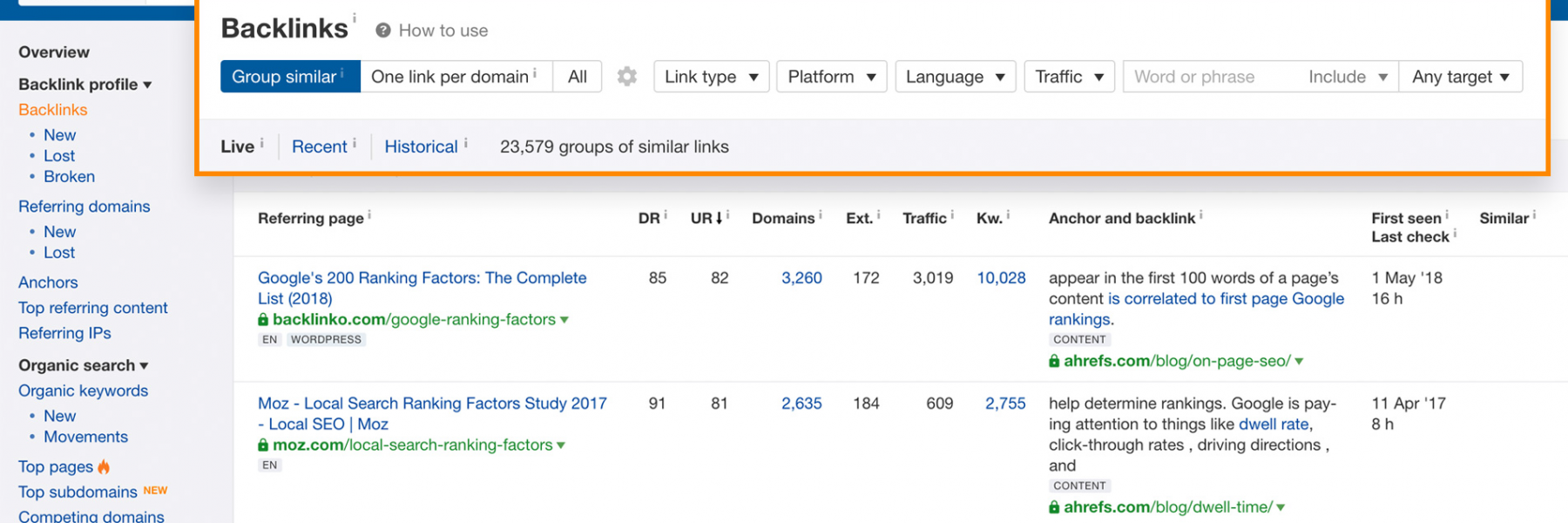
Task: Click the flame icon next to Top pages
Action: (104, 466)
